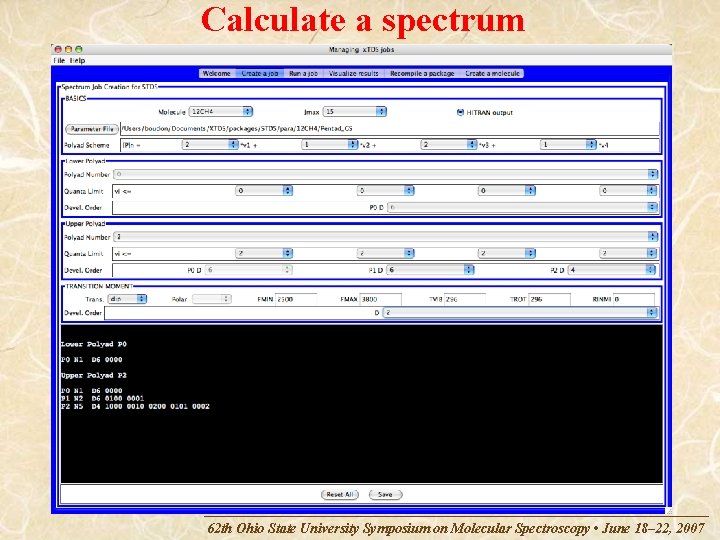
Task: Open the Lower Polyad P0 D dropdown
Action: click(x=523, y=208)
